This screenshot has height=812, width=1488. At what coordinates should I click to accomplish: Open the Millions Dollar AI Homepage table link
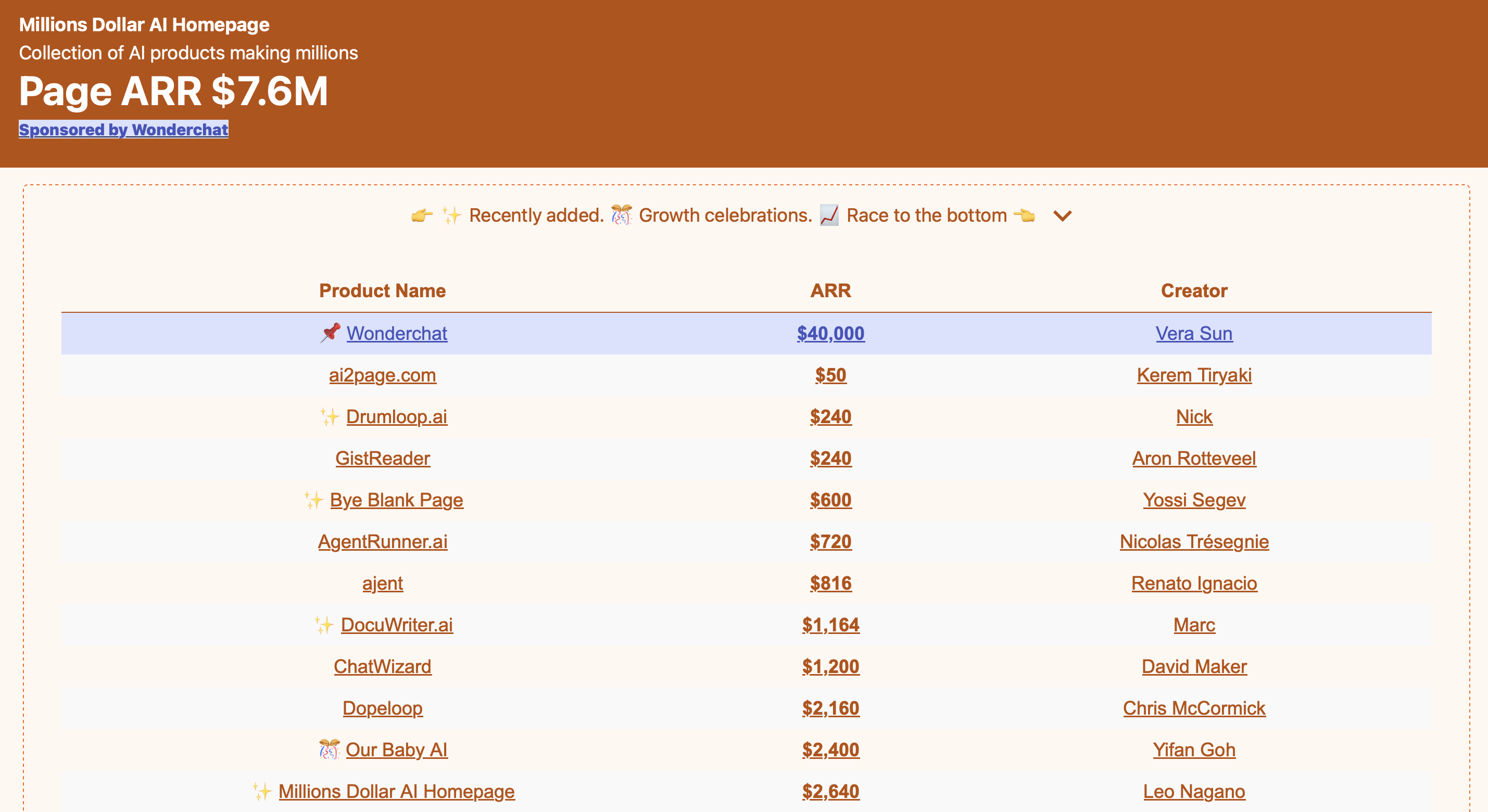(x=397, y=791)
